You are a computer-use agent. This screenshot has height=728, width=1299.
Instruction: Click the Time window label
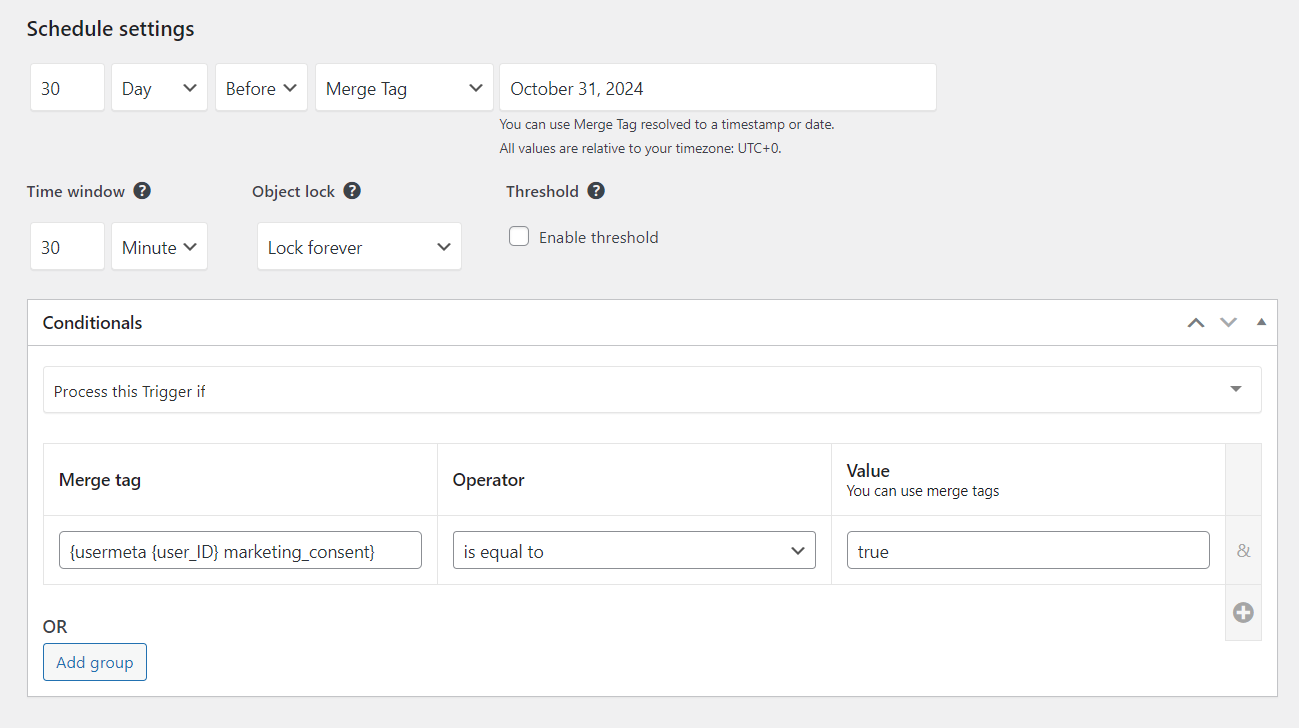click(76, 192)
